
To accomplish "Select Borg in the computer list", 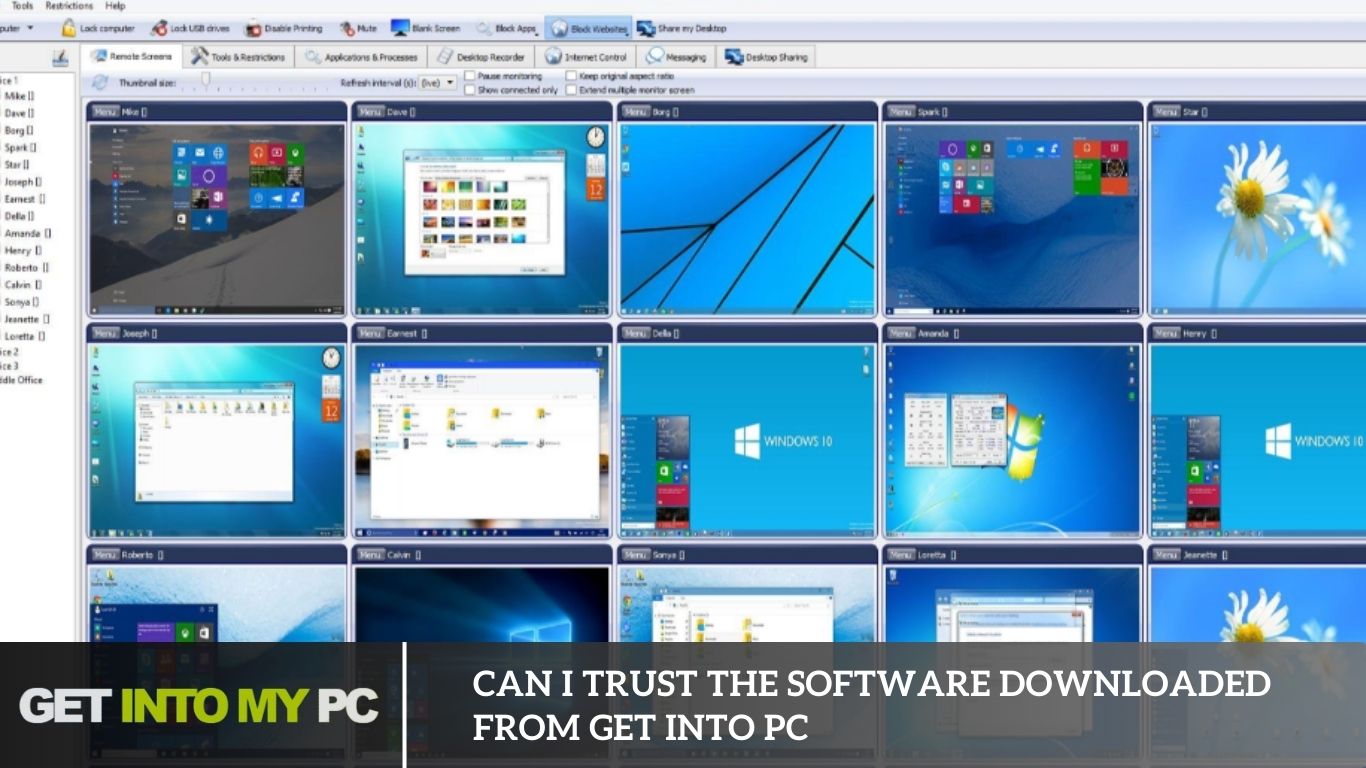I will pyautogui.click(x=19, y=130).
